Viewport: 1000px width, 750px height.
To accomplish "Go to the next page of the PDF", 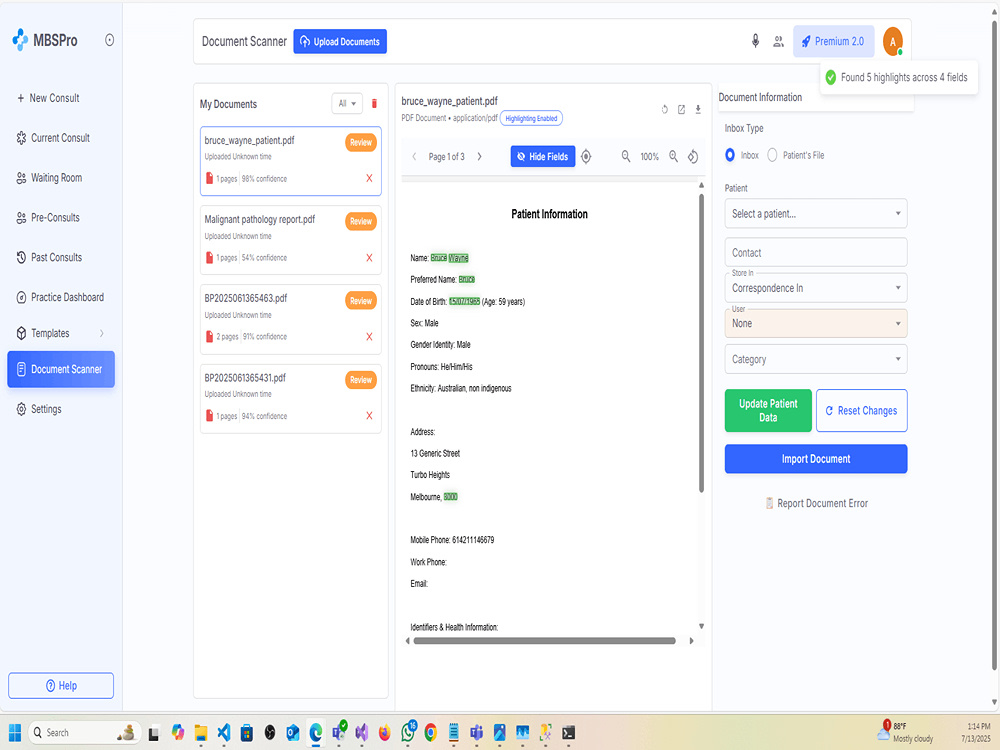I will click(x=480, y=156).
